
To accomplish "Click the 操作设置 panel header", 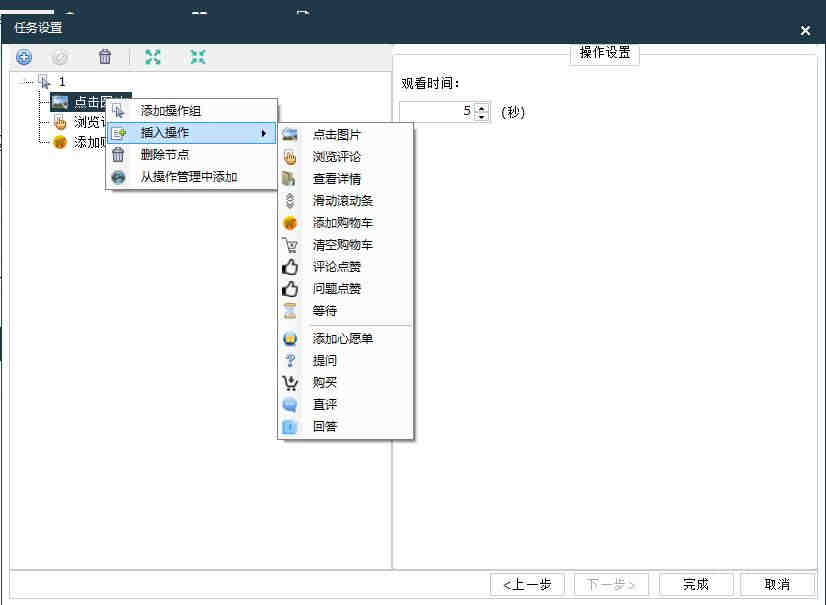I will (x=605, y=53).
